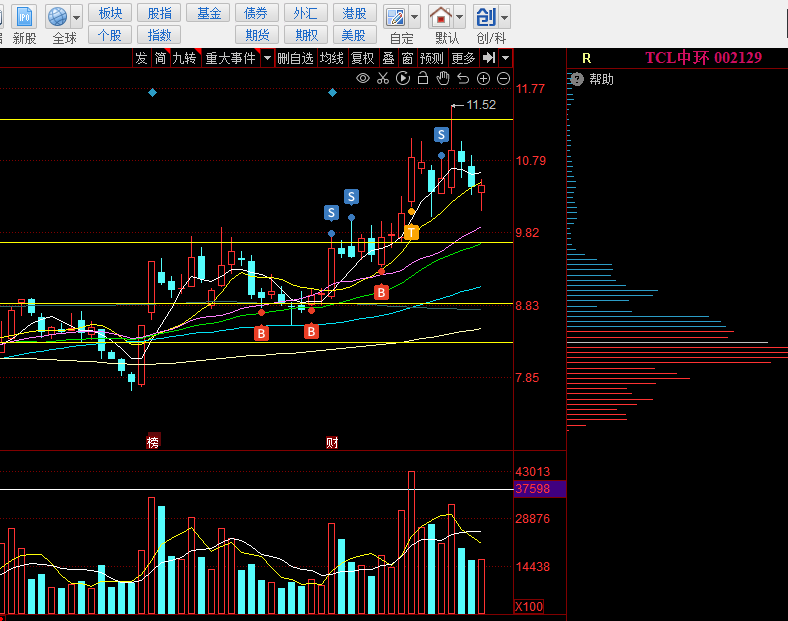Screen dimensions: 788x621
Task: Open the 港股 Hong Kong stocks button
Action: pos(354,13)
